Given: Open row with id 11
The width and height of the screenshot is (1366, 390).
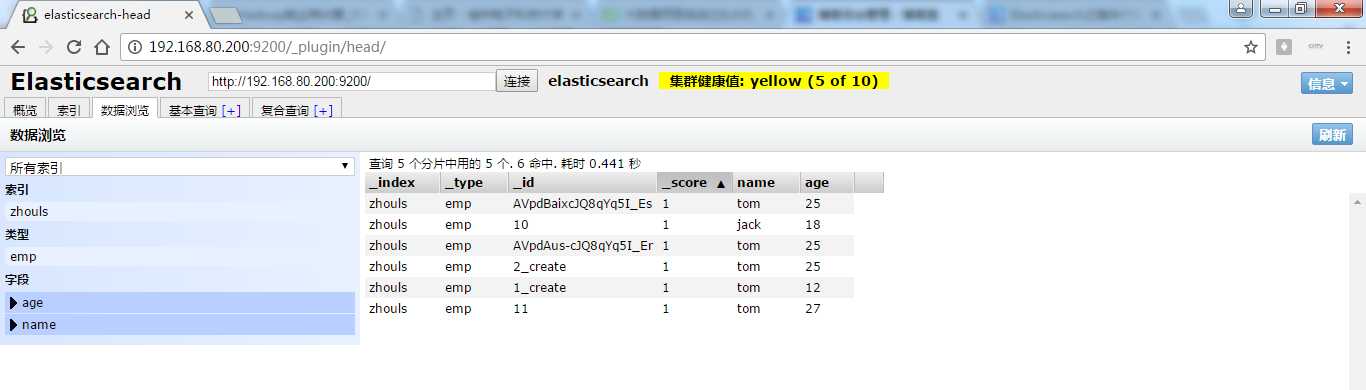Looking at the screenshot, I should coord(610,308).
